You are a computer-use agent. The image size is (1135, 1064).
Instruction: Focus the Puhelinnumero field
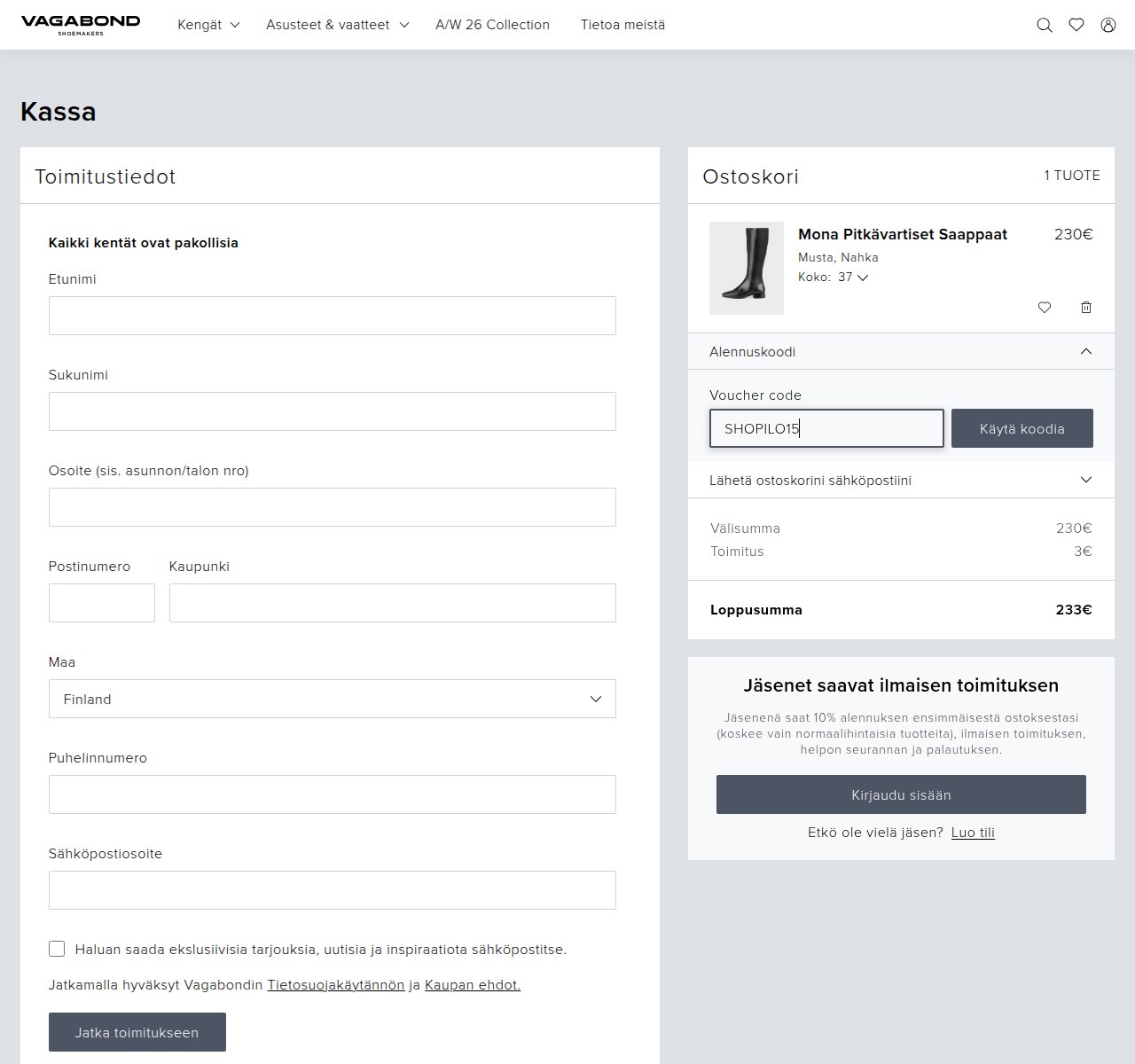(333, 794)
